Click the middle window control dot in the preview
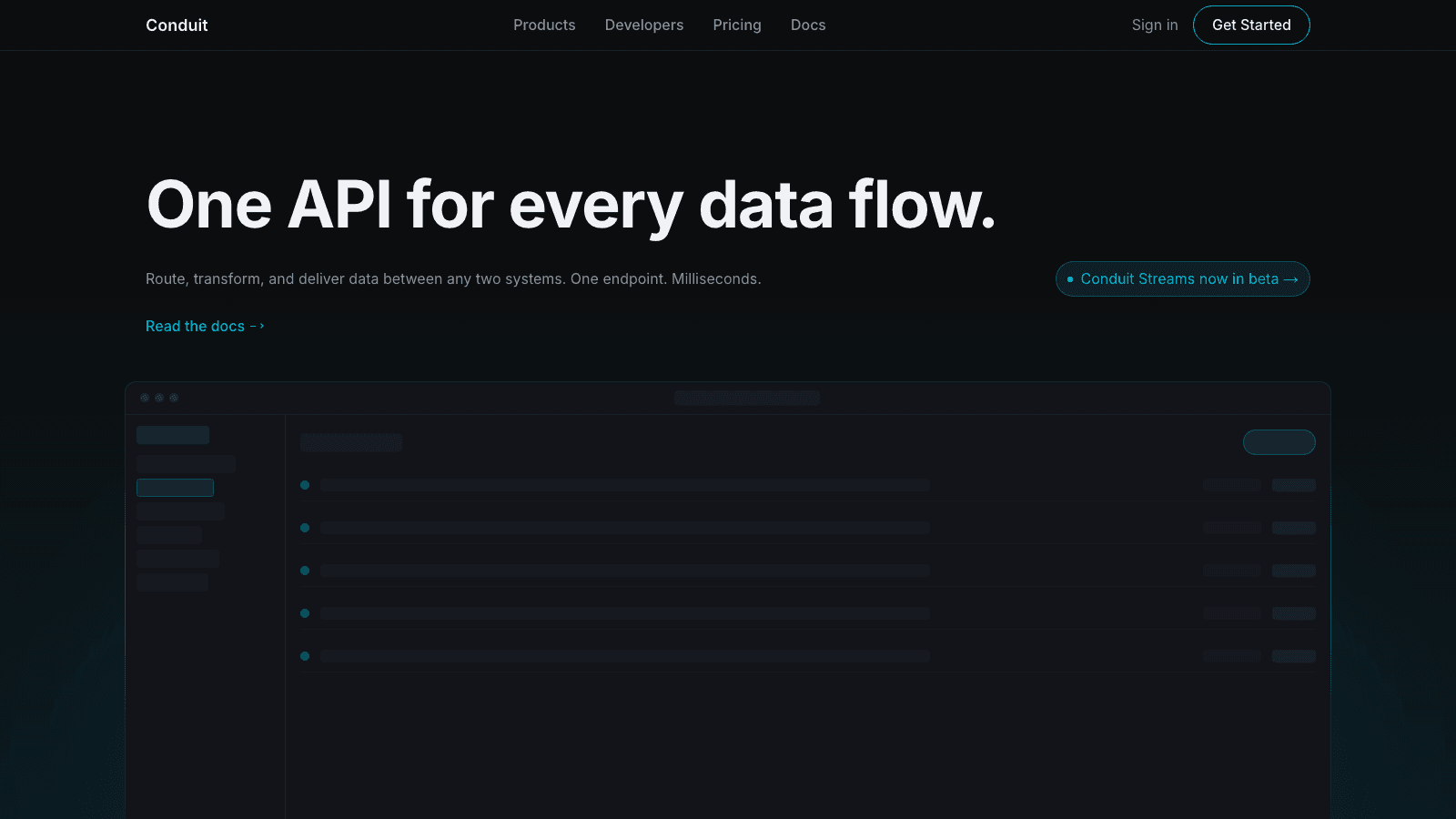 coord(159,398)
